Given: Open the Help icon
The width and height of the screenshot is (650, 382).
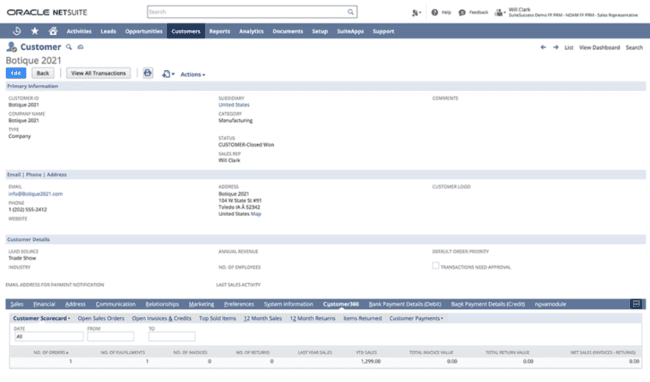Looking at the screenshot, I should (434, 12).
